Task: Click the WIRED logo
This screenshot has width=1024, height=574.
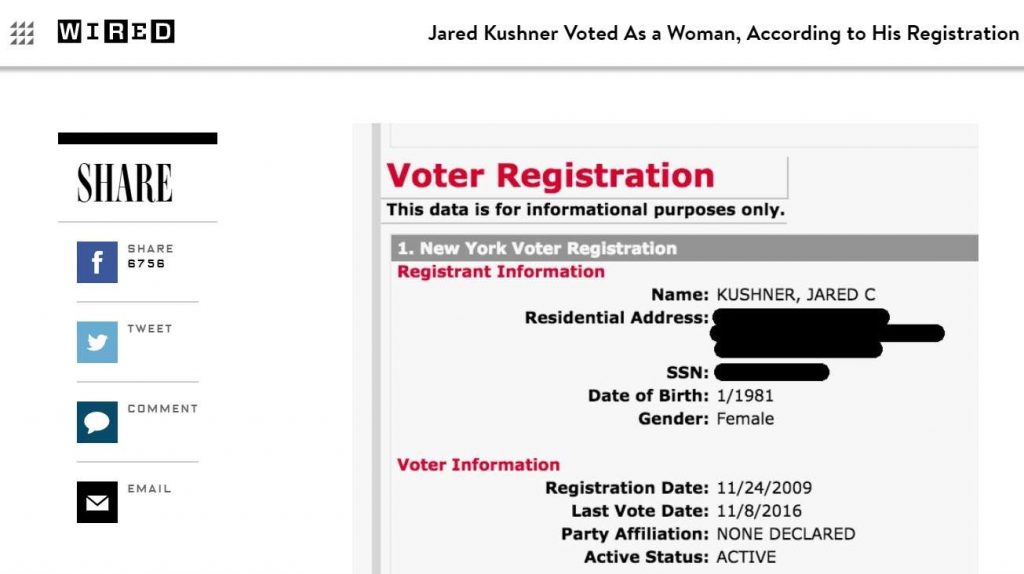Action: (x=116, y=32)
